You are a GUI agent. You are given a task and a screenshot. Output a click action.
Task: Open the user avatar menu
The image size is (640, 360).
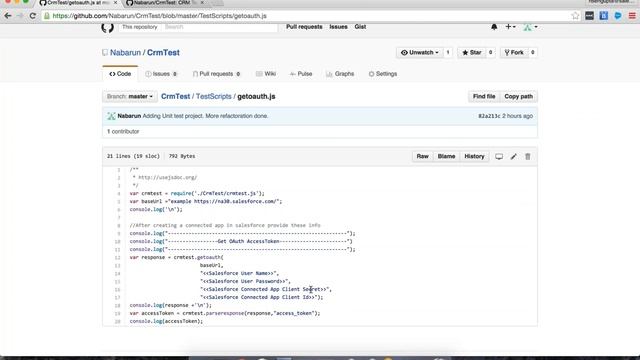pyautogui.click(x=530, y=27)
